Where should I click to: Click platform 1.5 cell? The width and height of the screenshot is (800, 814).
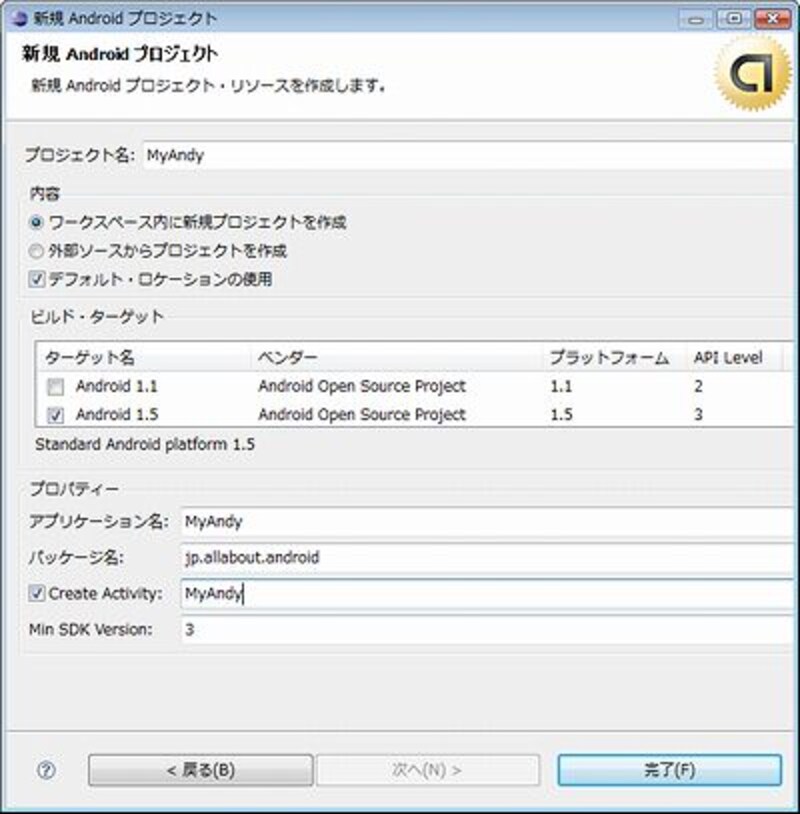[561, 414]
